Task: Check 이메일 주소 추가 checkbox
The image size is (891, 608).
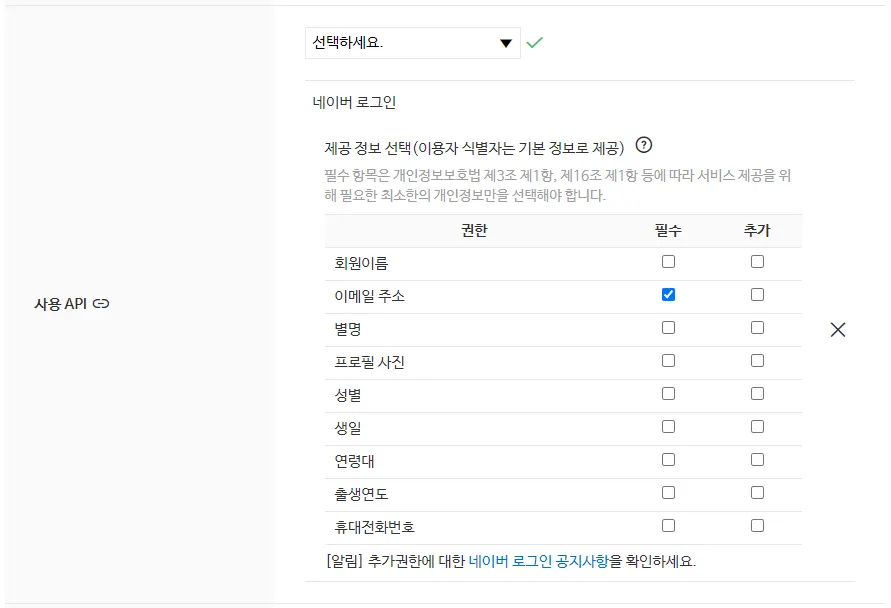Action: point(757,295)
